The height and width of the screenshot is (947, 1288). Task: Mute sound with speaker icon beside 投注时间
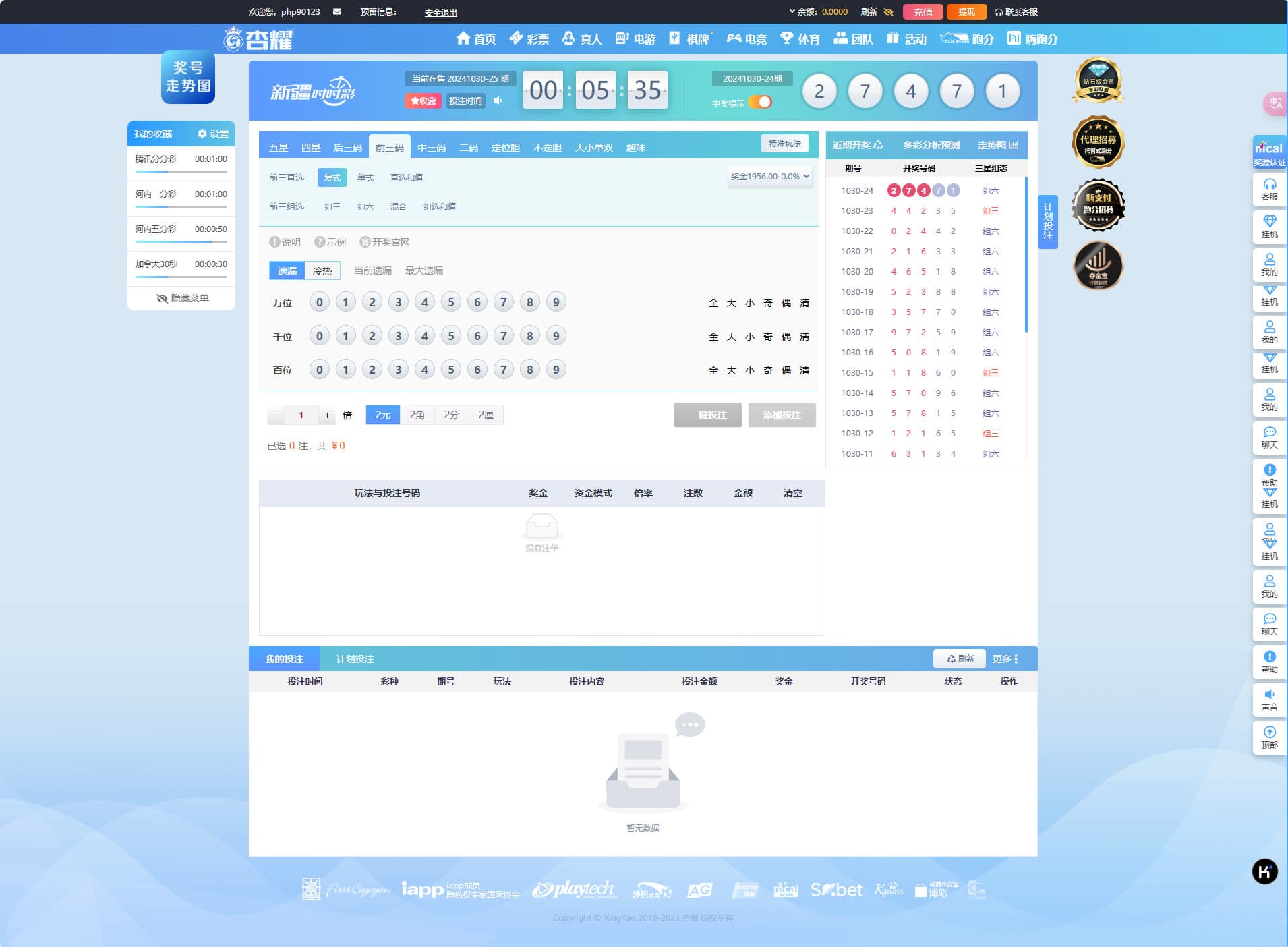pos(498,101)
